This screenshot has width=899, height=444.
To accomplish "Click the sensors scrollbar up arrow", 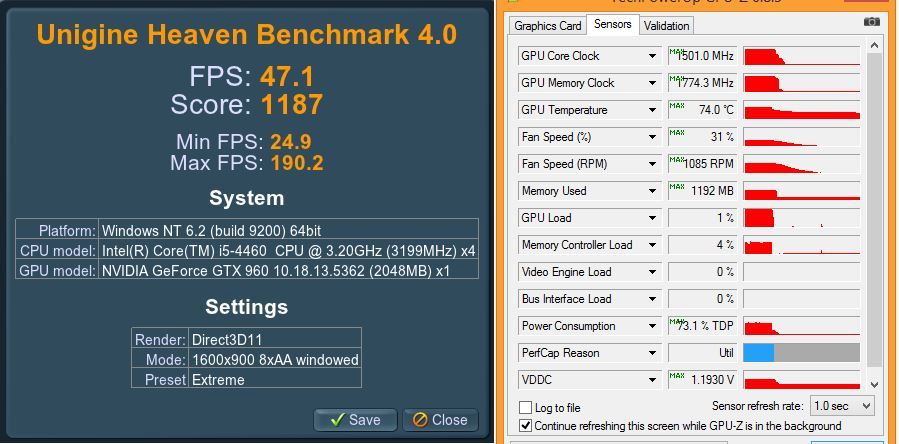I will click(x=874, y=45).
